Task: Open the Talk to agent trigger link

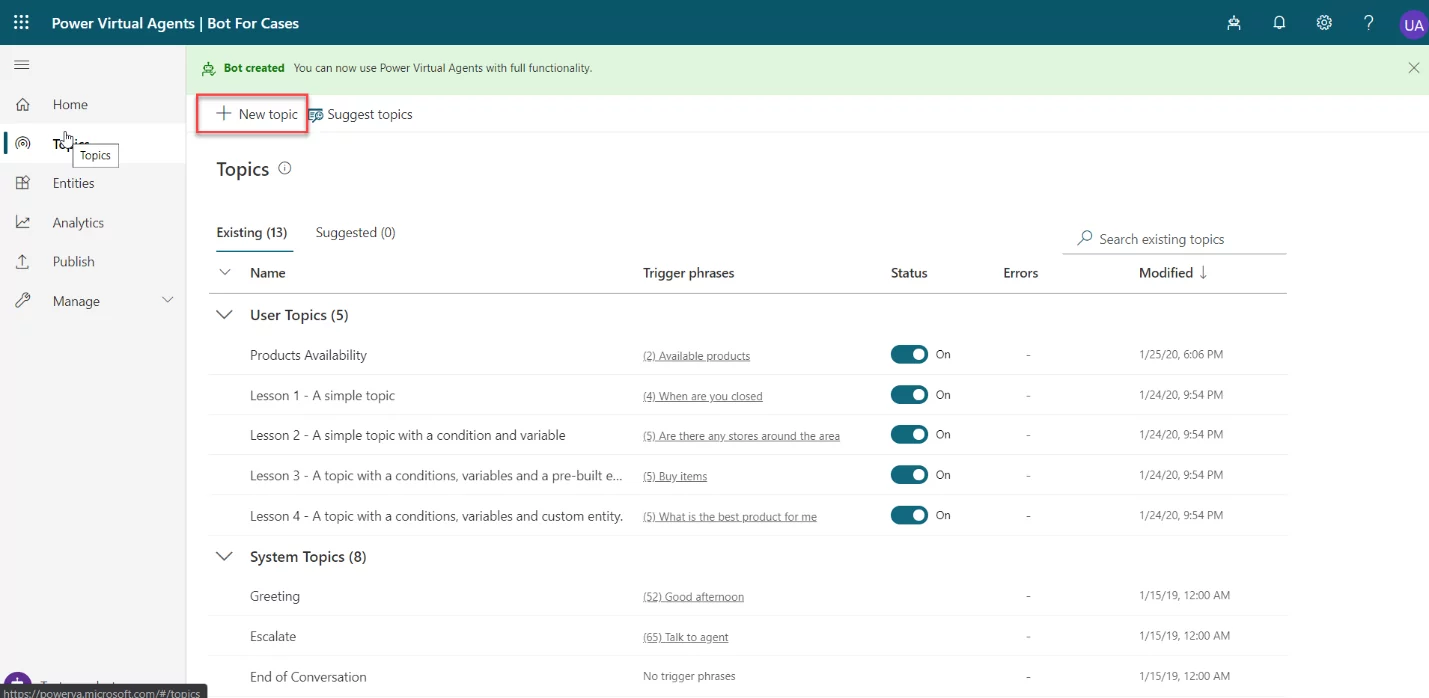Action: click(686, 637)
